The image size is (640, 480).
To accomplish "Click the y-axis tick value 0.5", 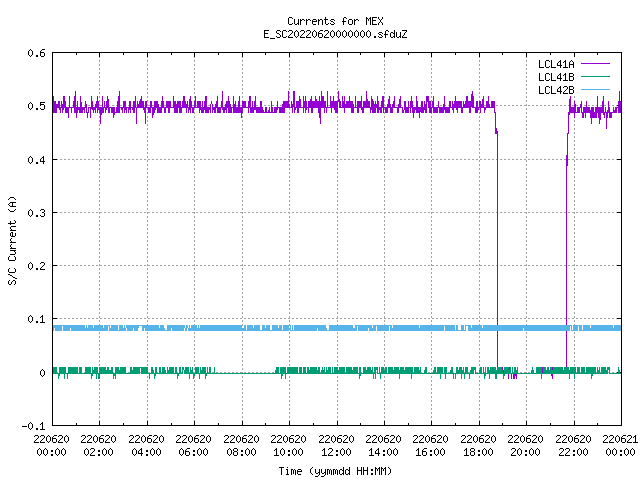I will [x=36, y=106].
